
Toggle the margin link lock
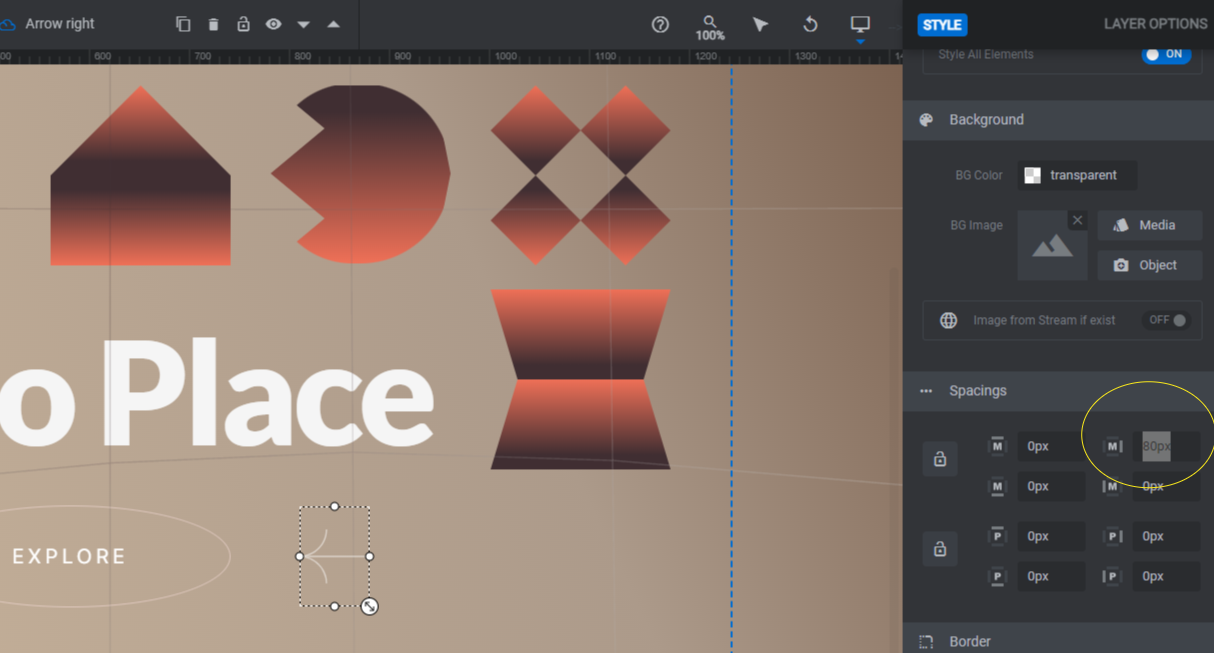tap(940, 459)
